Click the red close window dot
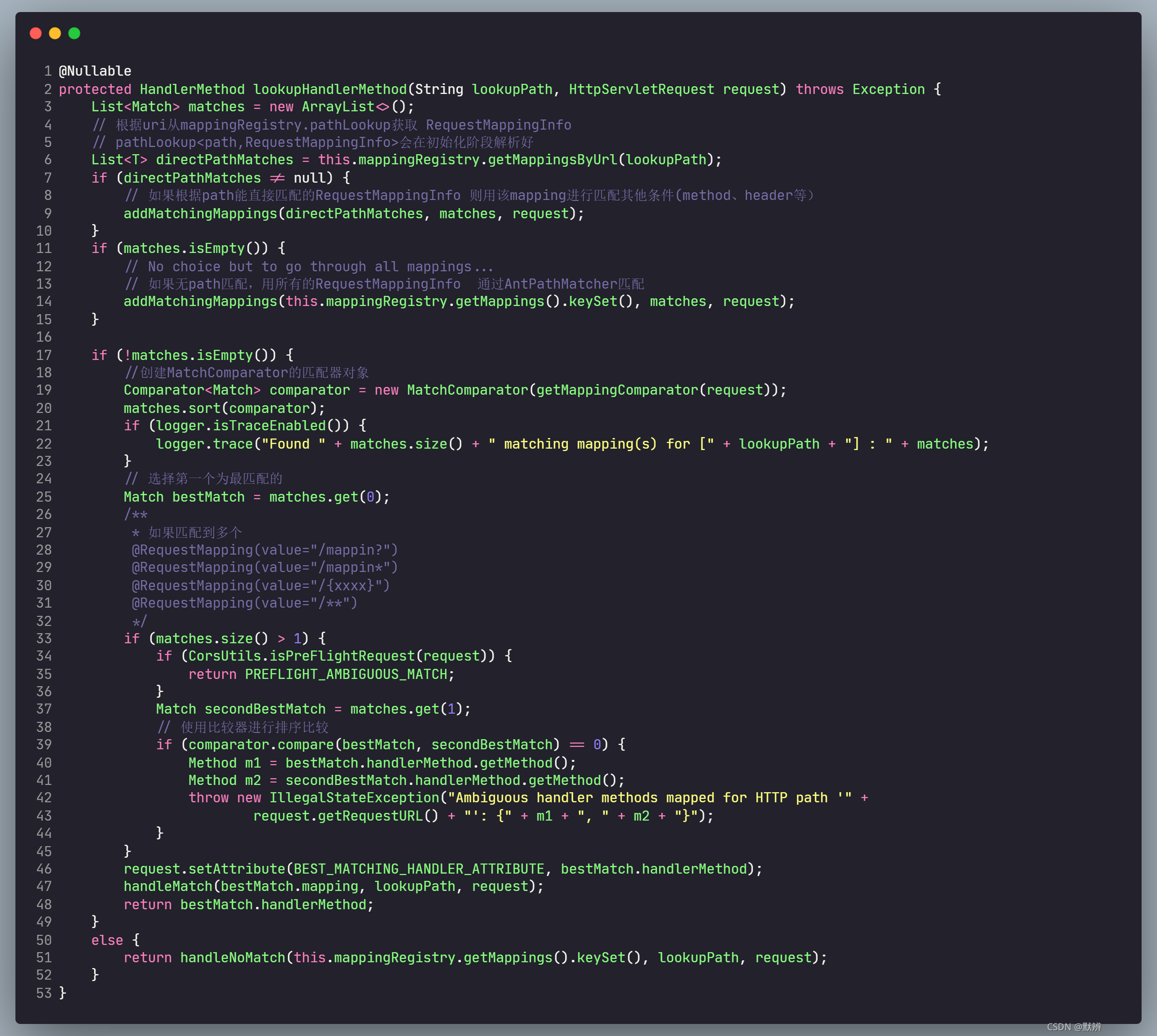Viewport: 1157px width, 1036px height. [36, 34]
